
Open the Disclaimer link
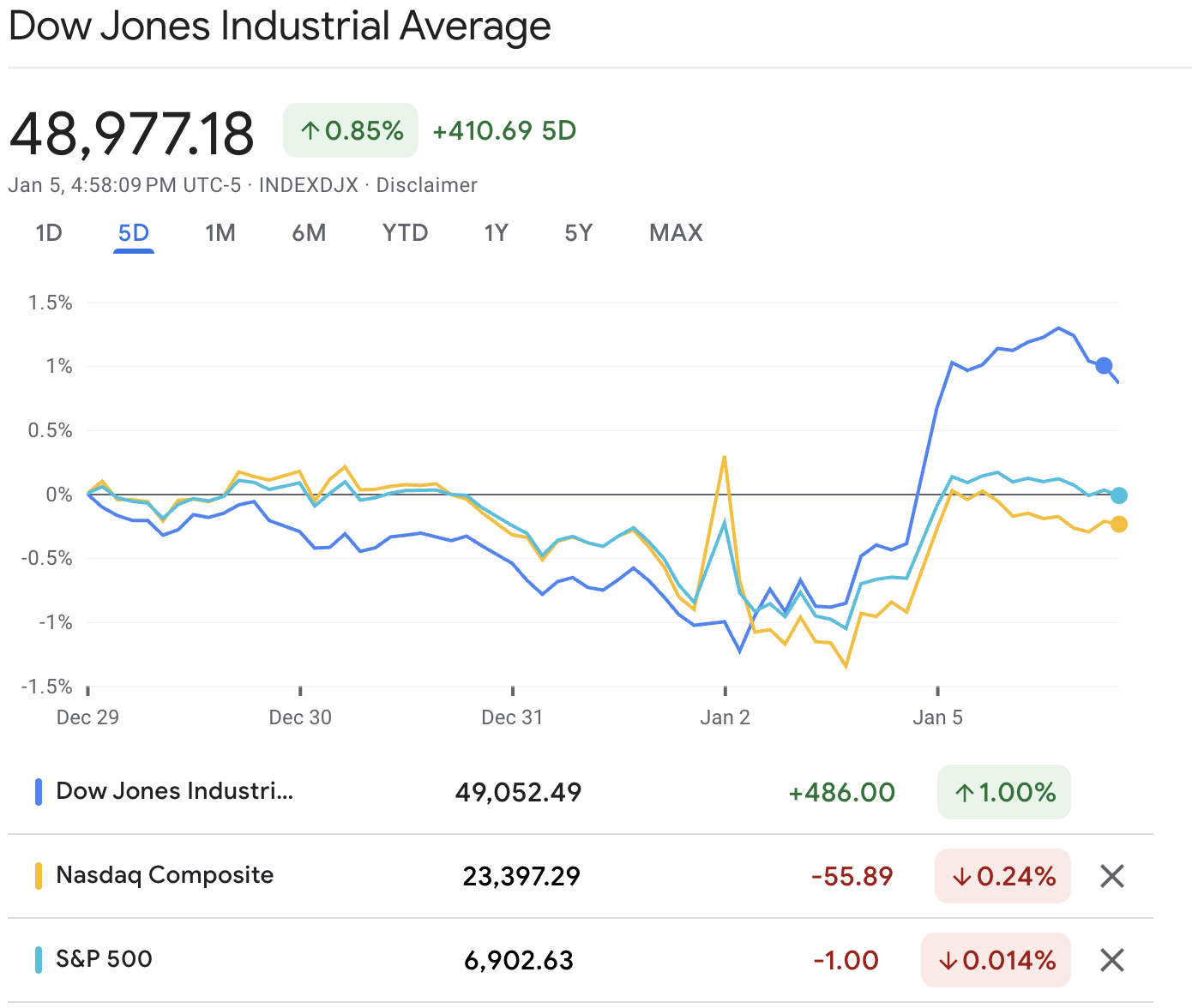coord(426,184)
